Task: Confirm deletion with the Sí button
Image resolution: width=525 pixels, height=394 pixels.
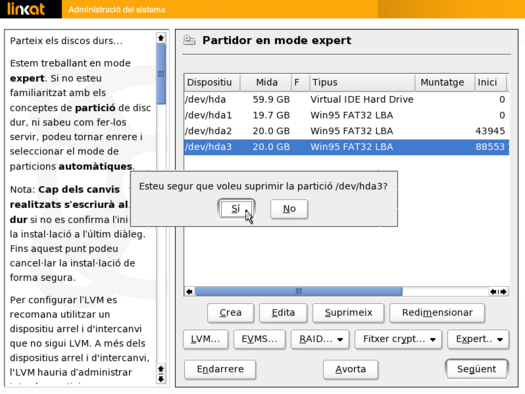Action: [236, 209]
